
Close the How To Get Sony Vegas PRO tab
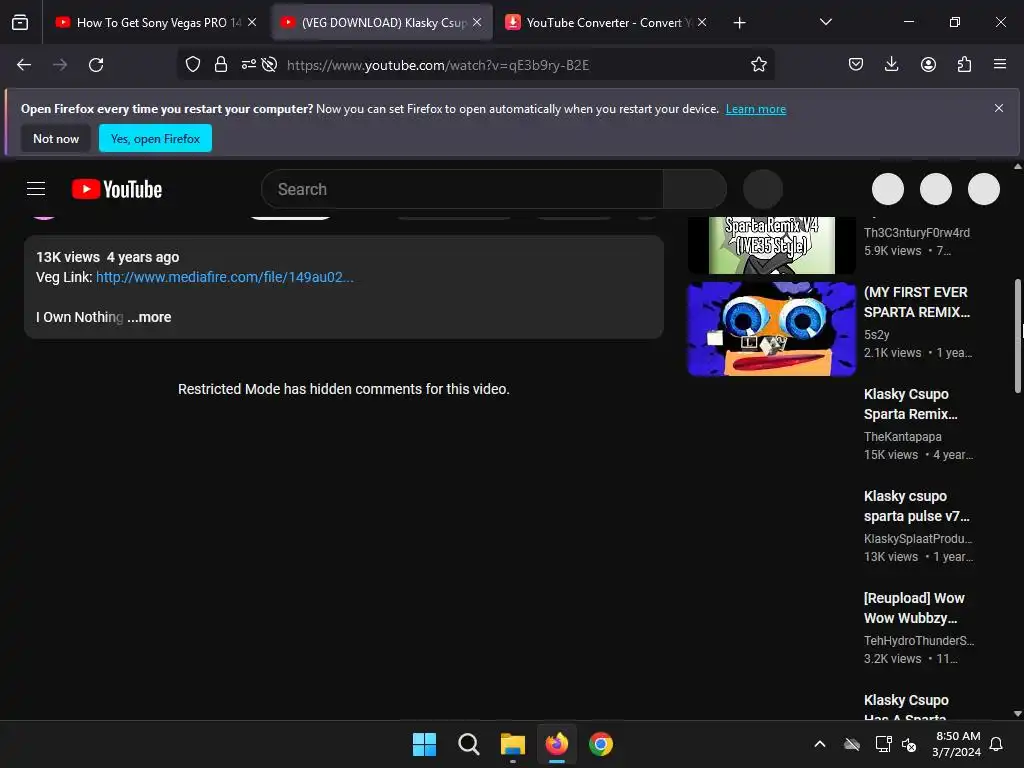(252, 22)
